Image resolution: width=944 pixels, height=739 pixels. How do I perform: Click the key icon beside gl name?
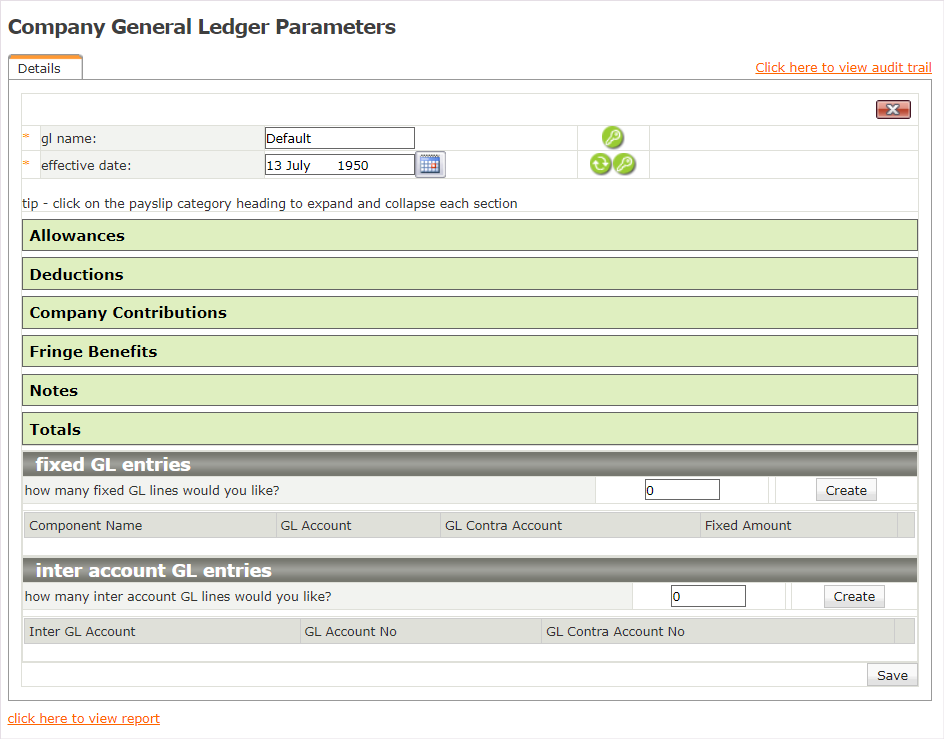click(x=613, y=138)
